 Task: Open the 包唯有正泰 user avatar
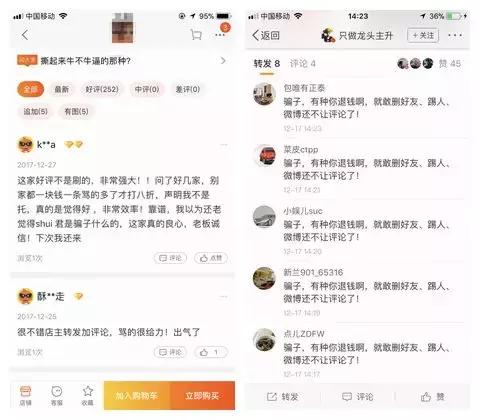click(x=264, y=94)
